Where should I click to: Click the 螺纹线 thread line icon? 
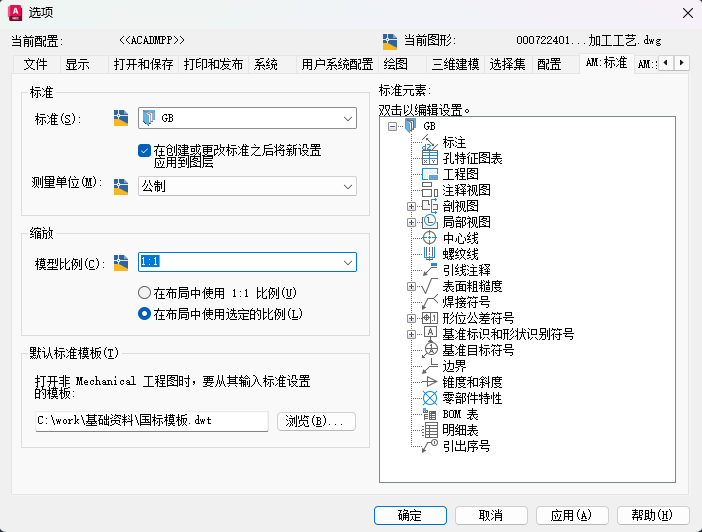click(x=430, y=254)
